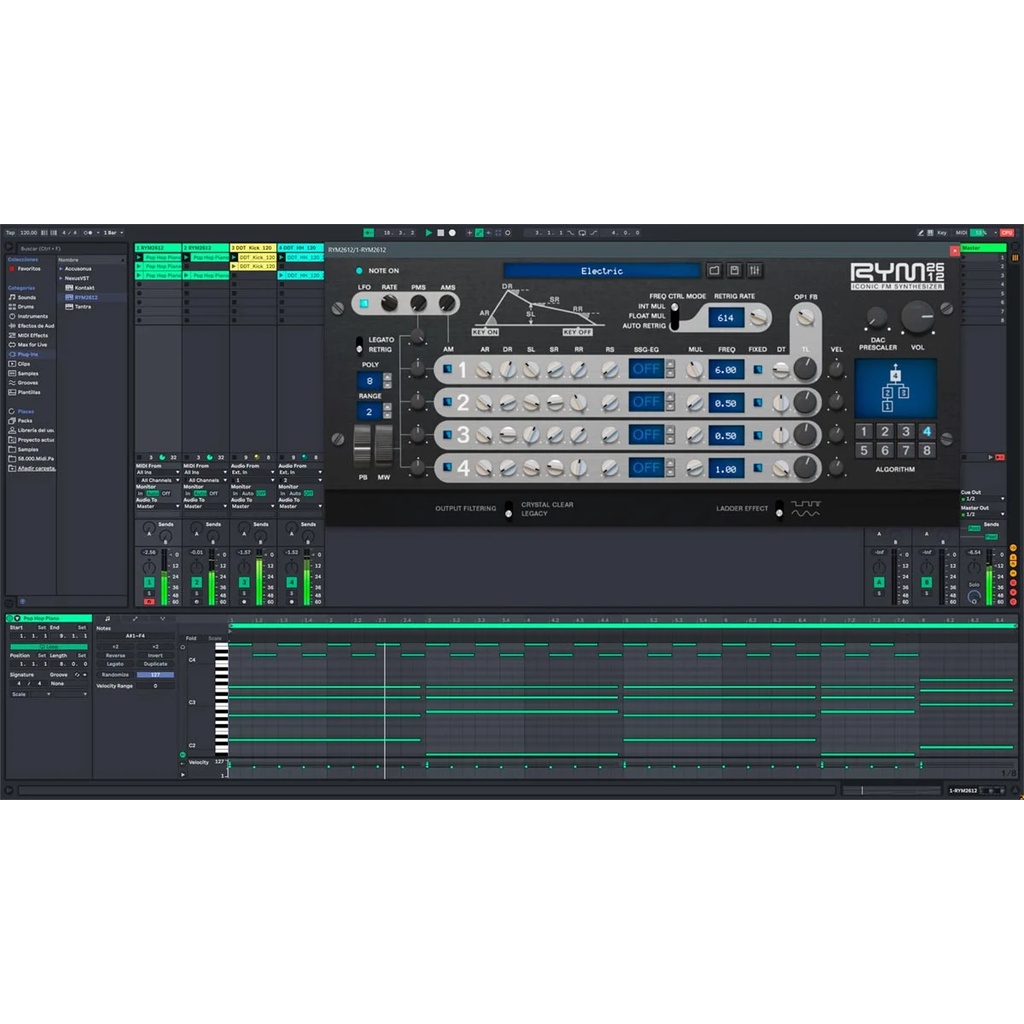Viewport: 1024px width, 1024px height.
Task: Open the MIDI Effects category
Action: (x=32, y=335)
